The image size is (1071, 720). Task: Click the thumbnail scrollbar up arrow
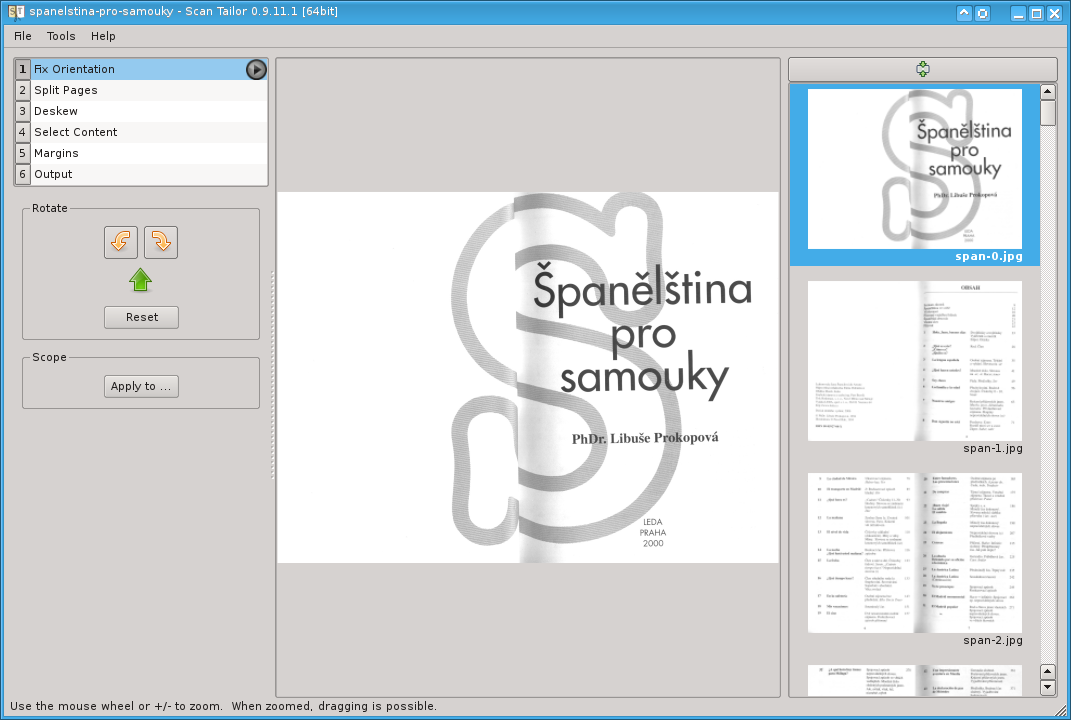click(x=1048, y=92)
